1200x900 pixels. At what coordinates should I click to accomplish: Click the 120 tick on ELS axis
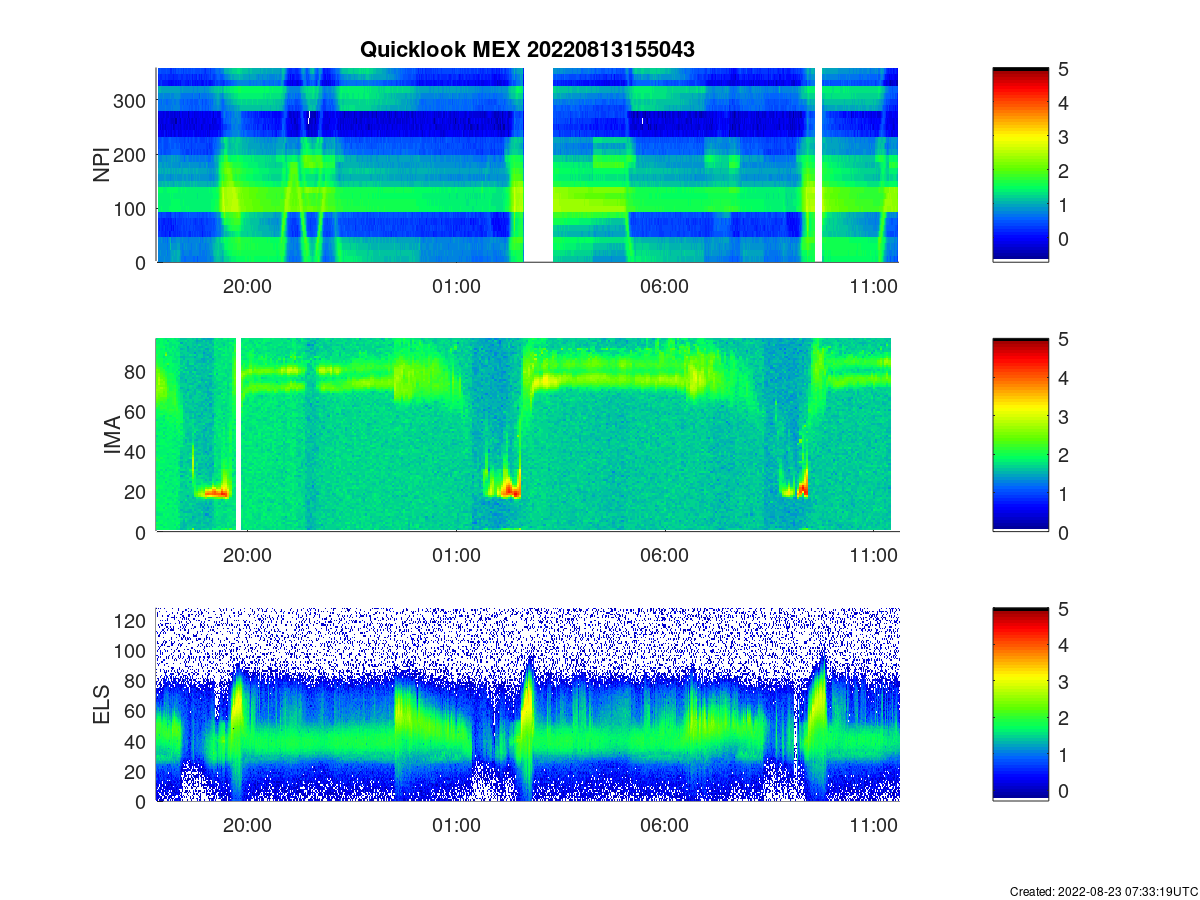pos(132,621)
